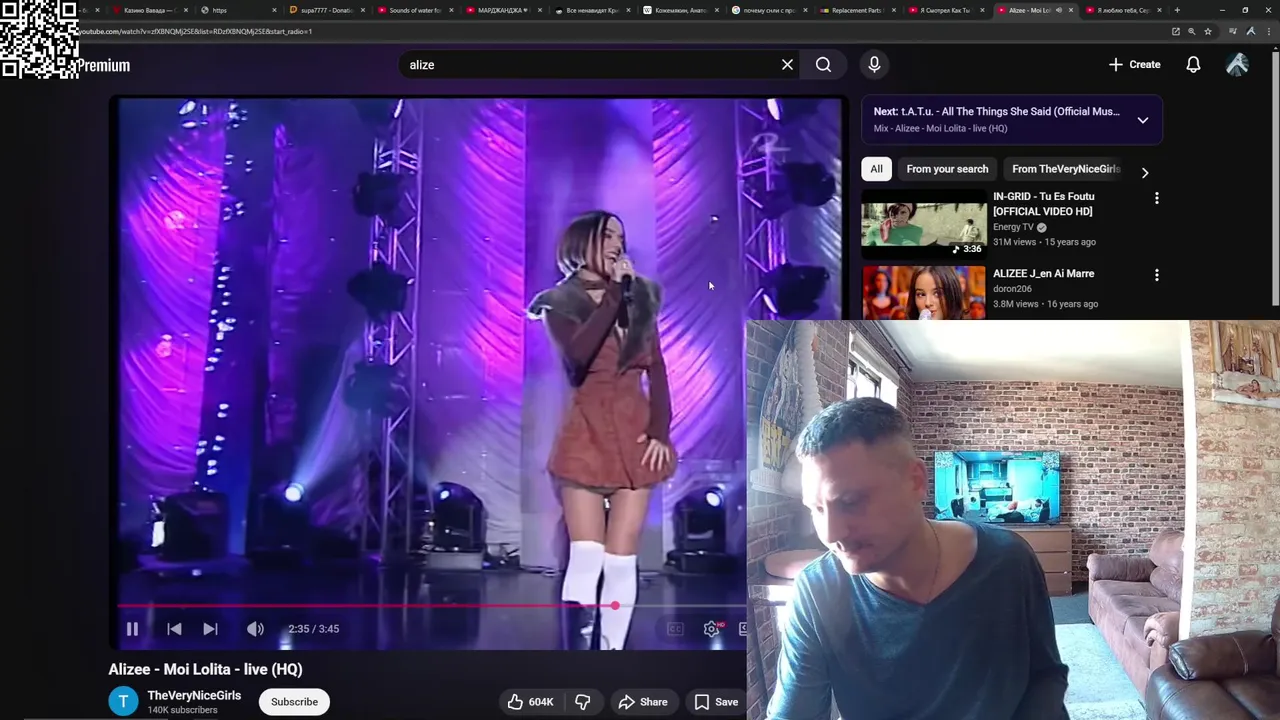The height and width of the screenshot is (720, 1280).
Task: Open the 'ALIZEE J_en Ai Marre' title
Action: 1043,274
